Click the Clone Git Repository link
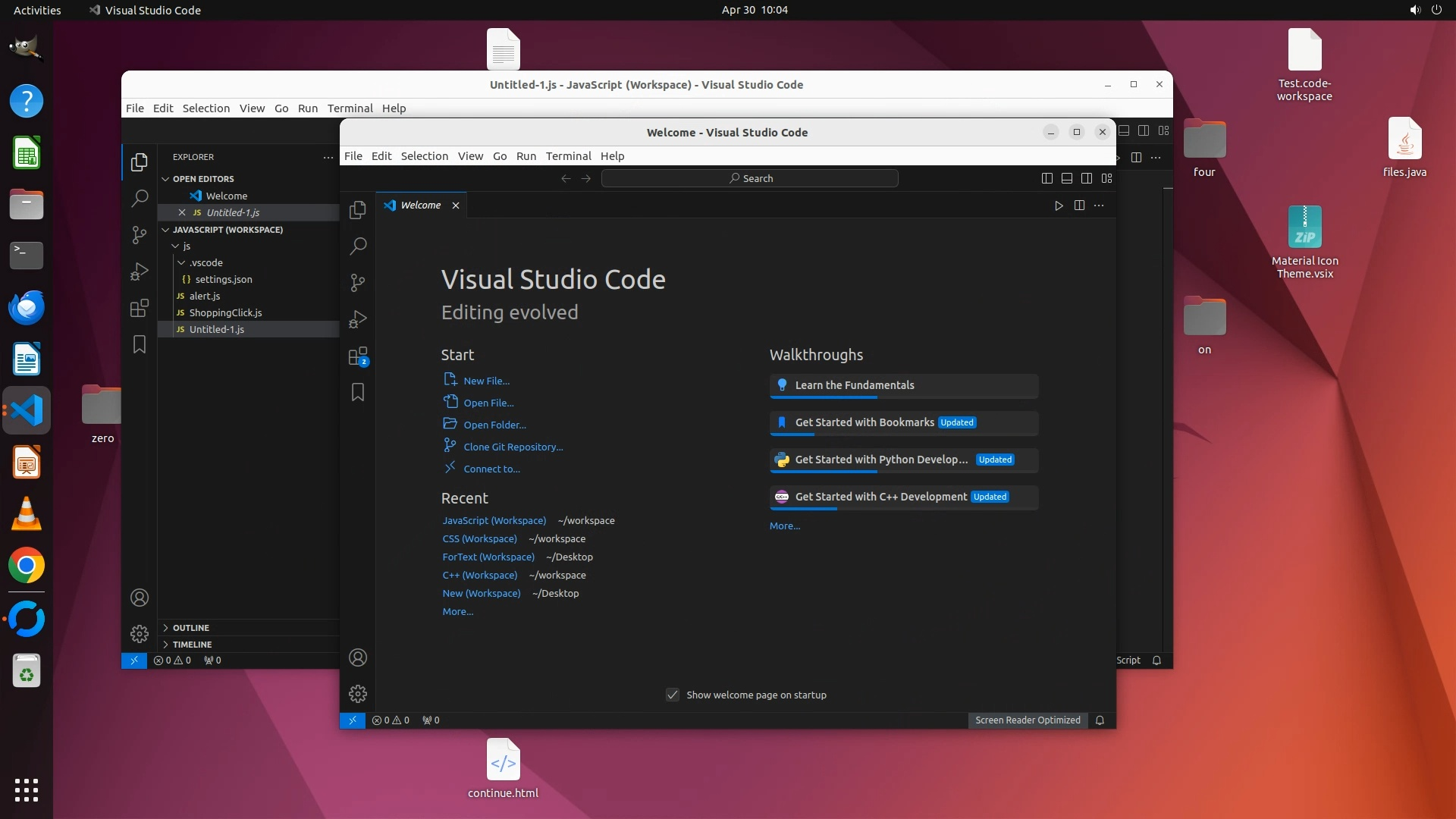The width and height of the screenshot is (1456, 819). (x=513, y=447)
